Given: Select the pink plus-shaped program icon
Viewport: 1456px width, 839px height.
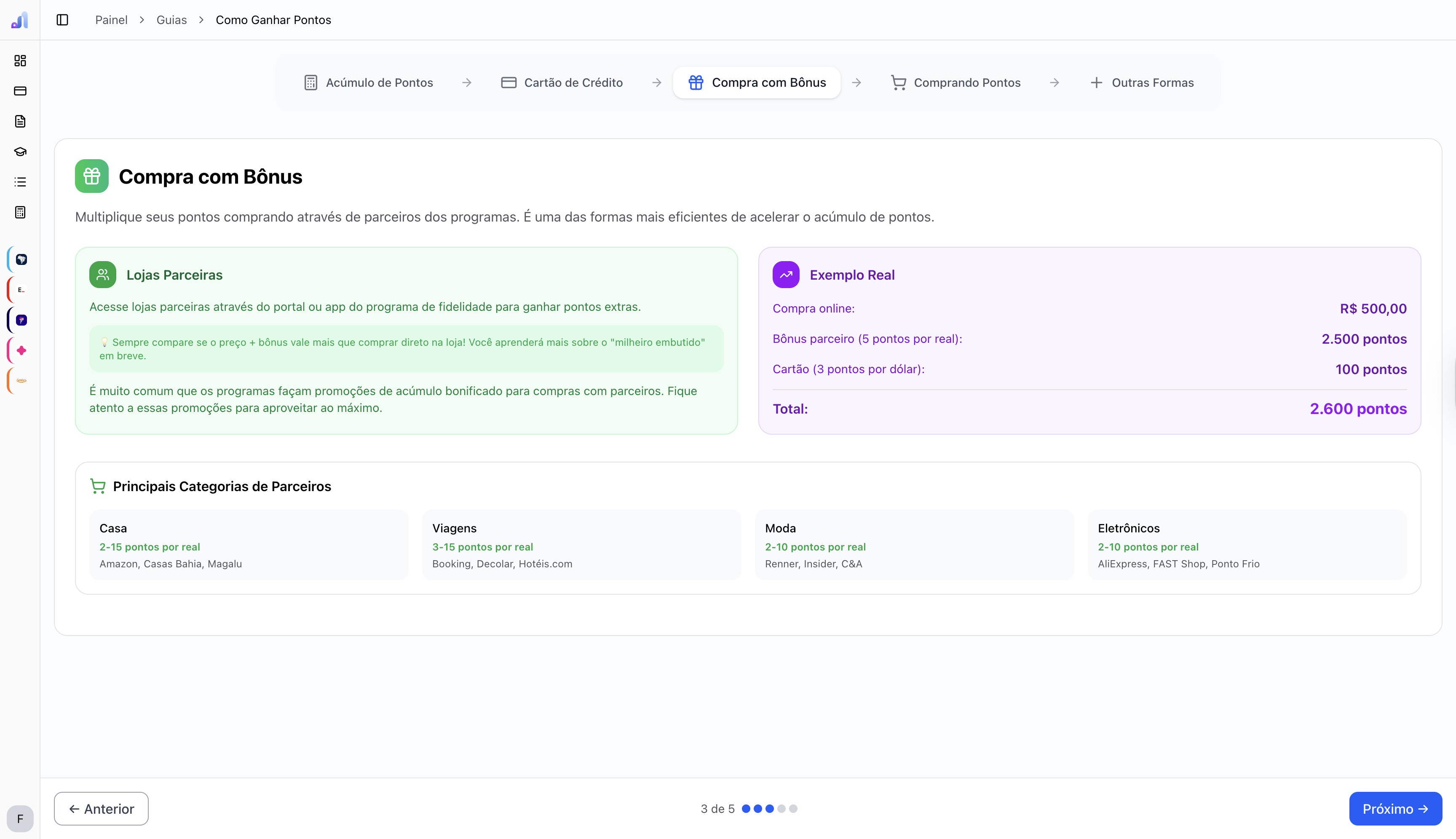Looking at the screenshot, I should [x=21, y=350].
